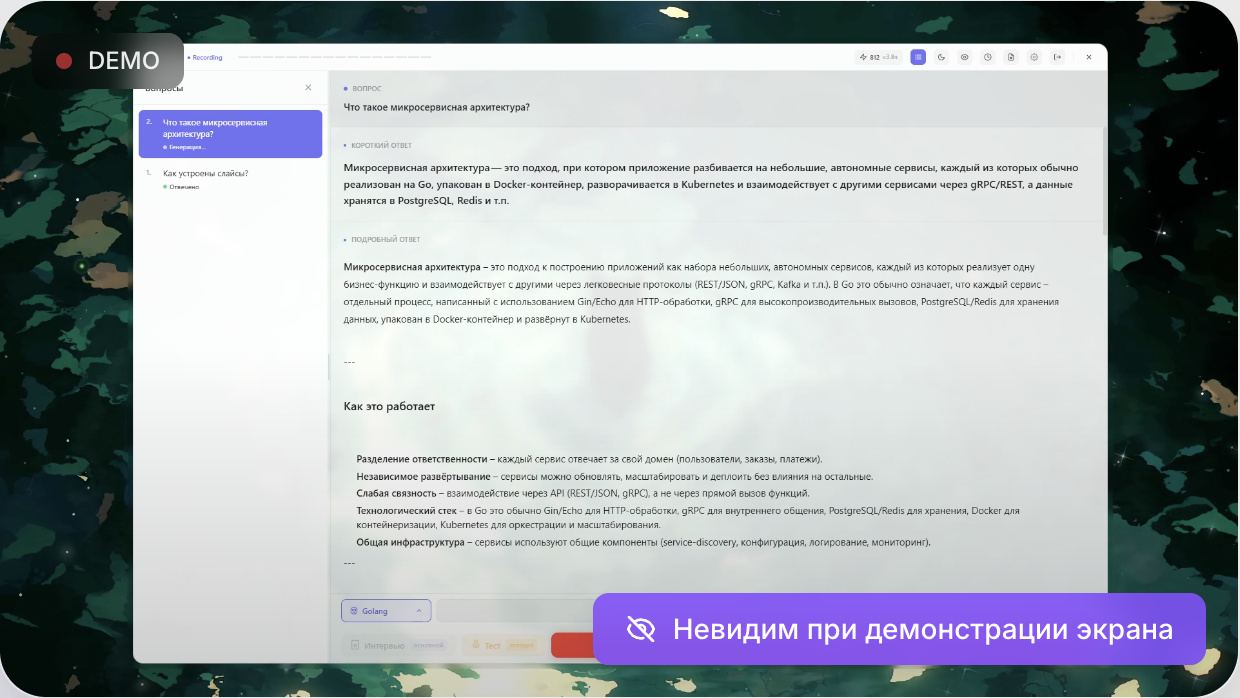Image resolution: width=1240 pixels, height=698 pixels.
Task: Select question 'Что такое микросервисная архитектура?'
Action: [230, 134]
